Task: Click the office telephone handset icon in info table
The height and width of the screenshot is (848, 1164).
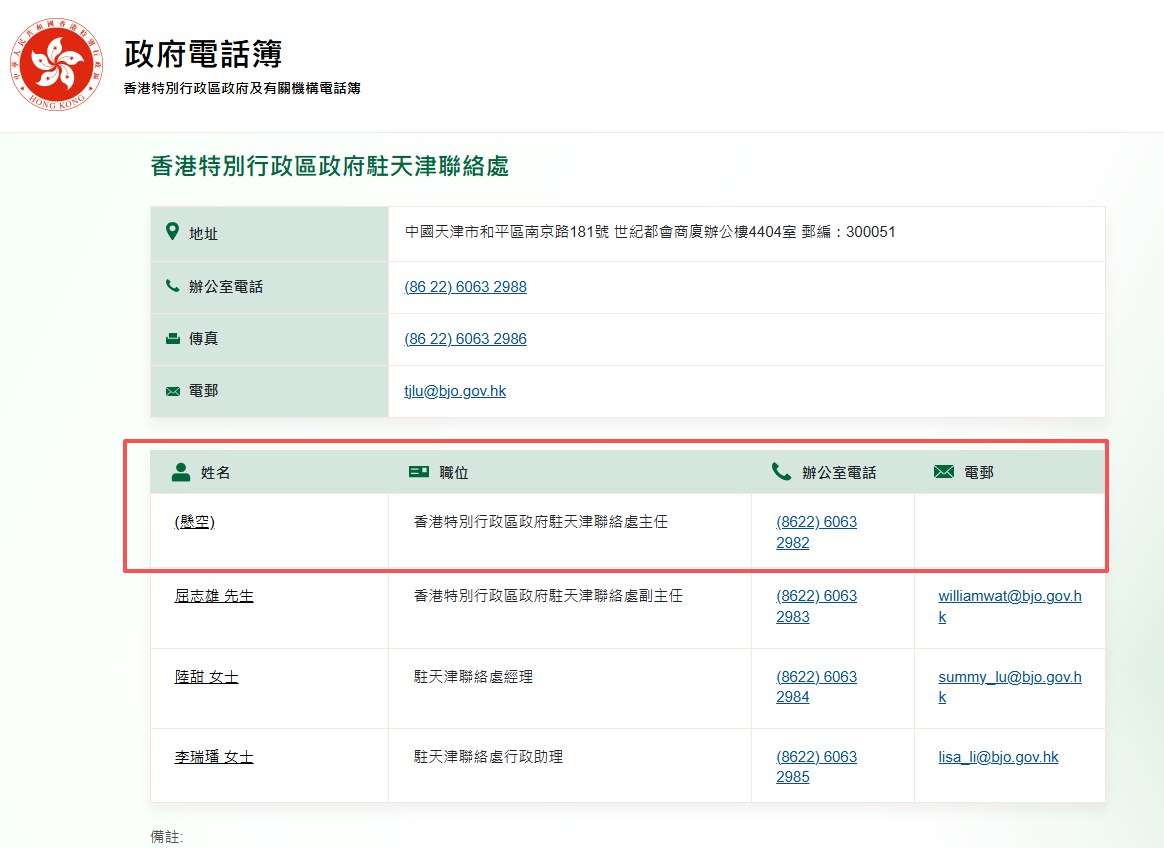Action: tap(172, 286)
